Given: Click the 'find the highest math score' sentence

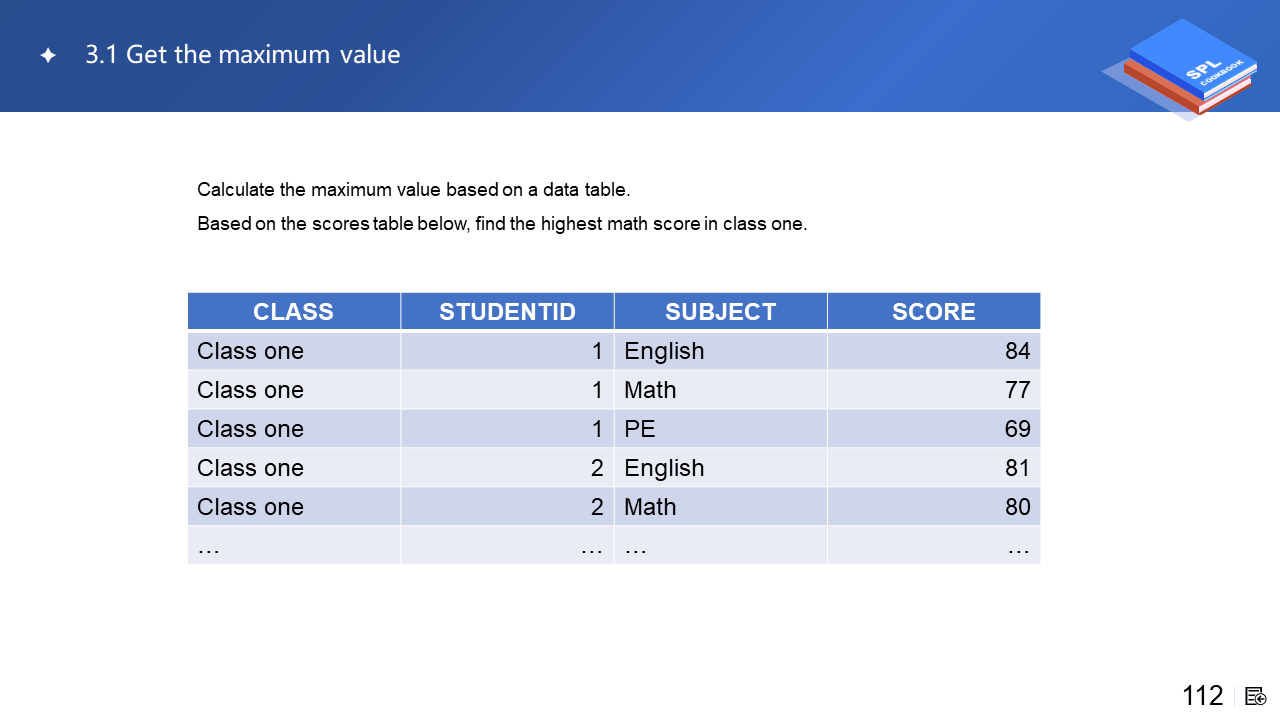Looking at the screenshot, I should pyautogui.click(x=501, y=224).
